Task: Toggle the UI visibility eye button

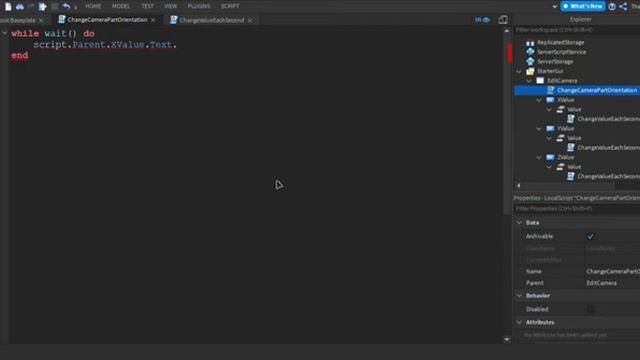Action: (482, 20)
